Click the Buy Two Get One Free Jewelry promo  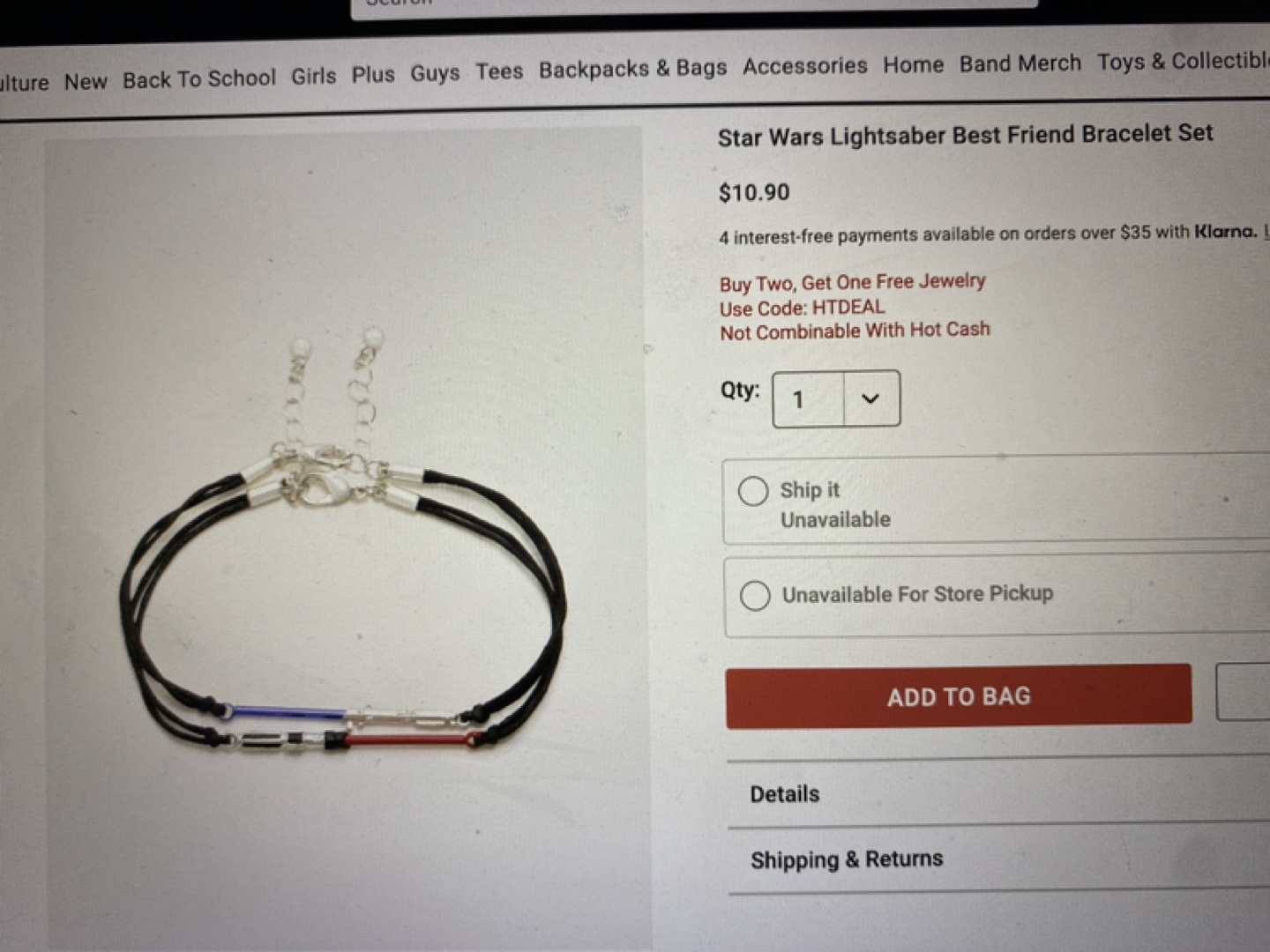[853, 283]
